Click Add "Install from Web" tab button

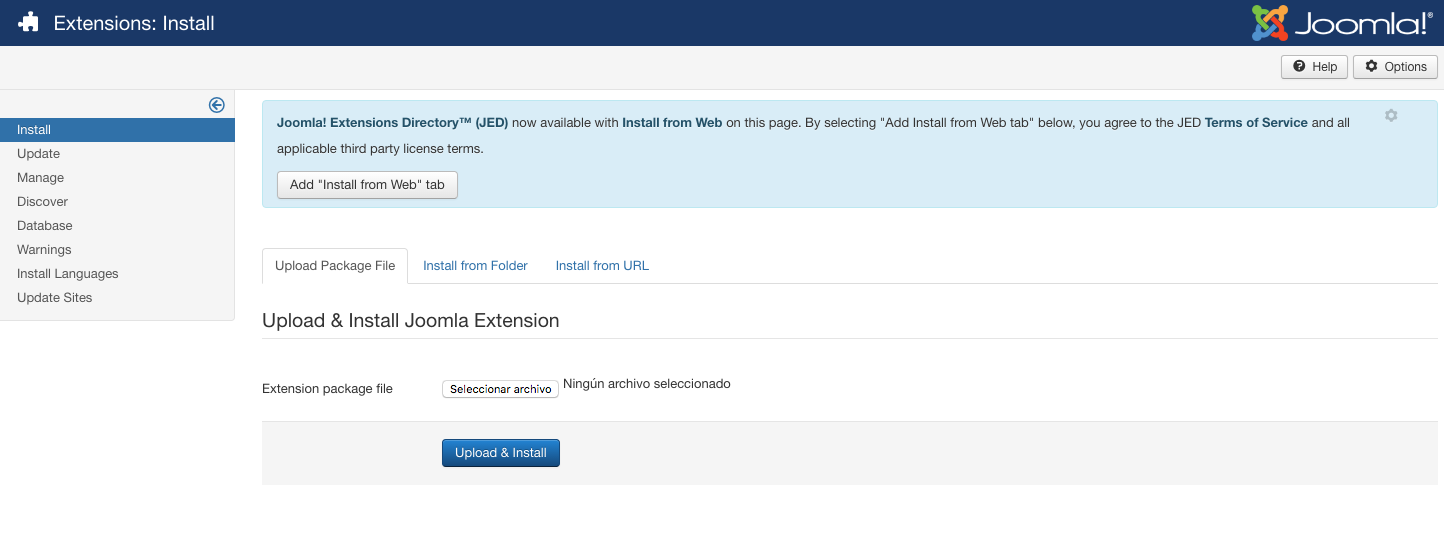click(367, 185)
